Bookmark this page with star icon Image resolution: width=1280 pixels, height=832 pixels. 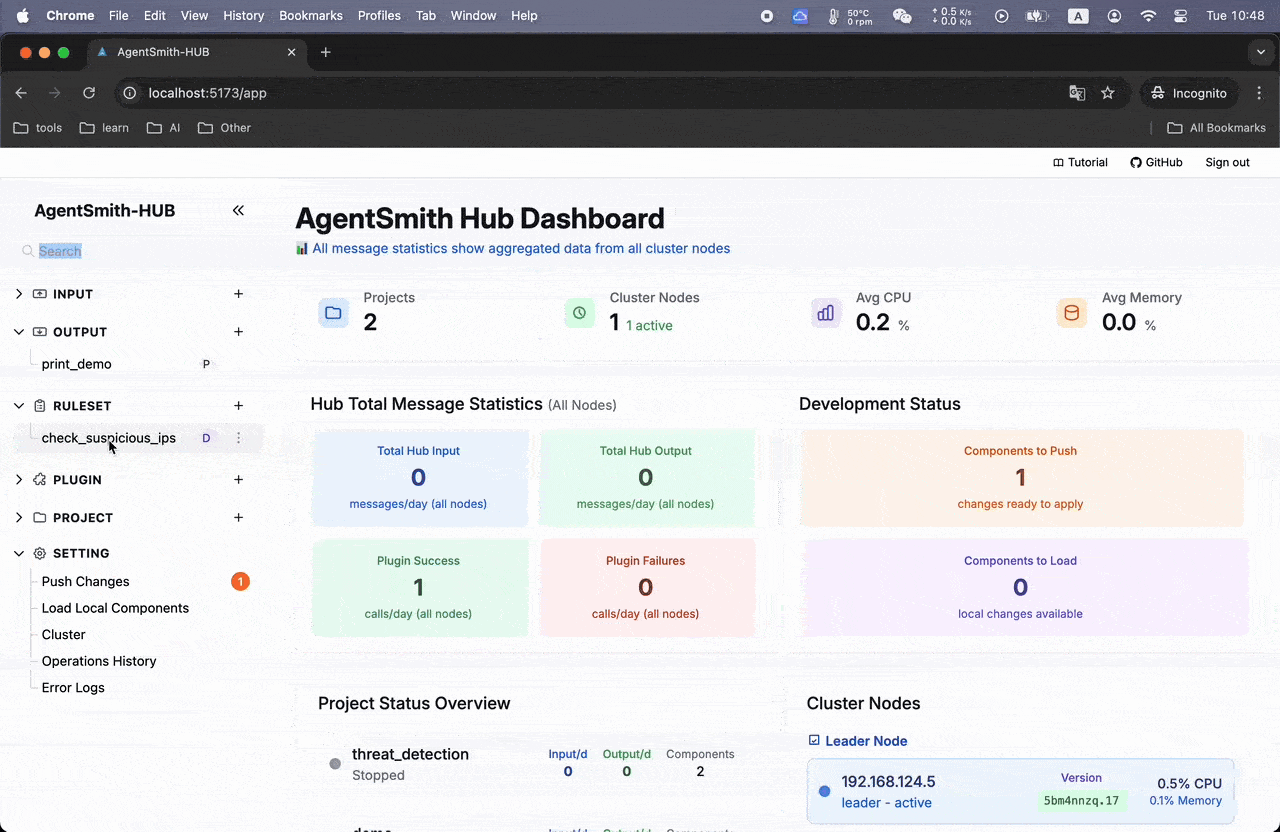[1107, 93]
